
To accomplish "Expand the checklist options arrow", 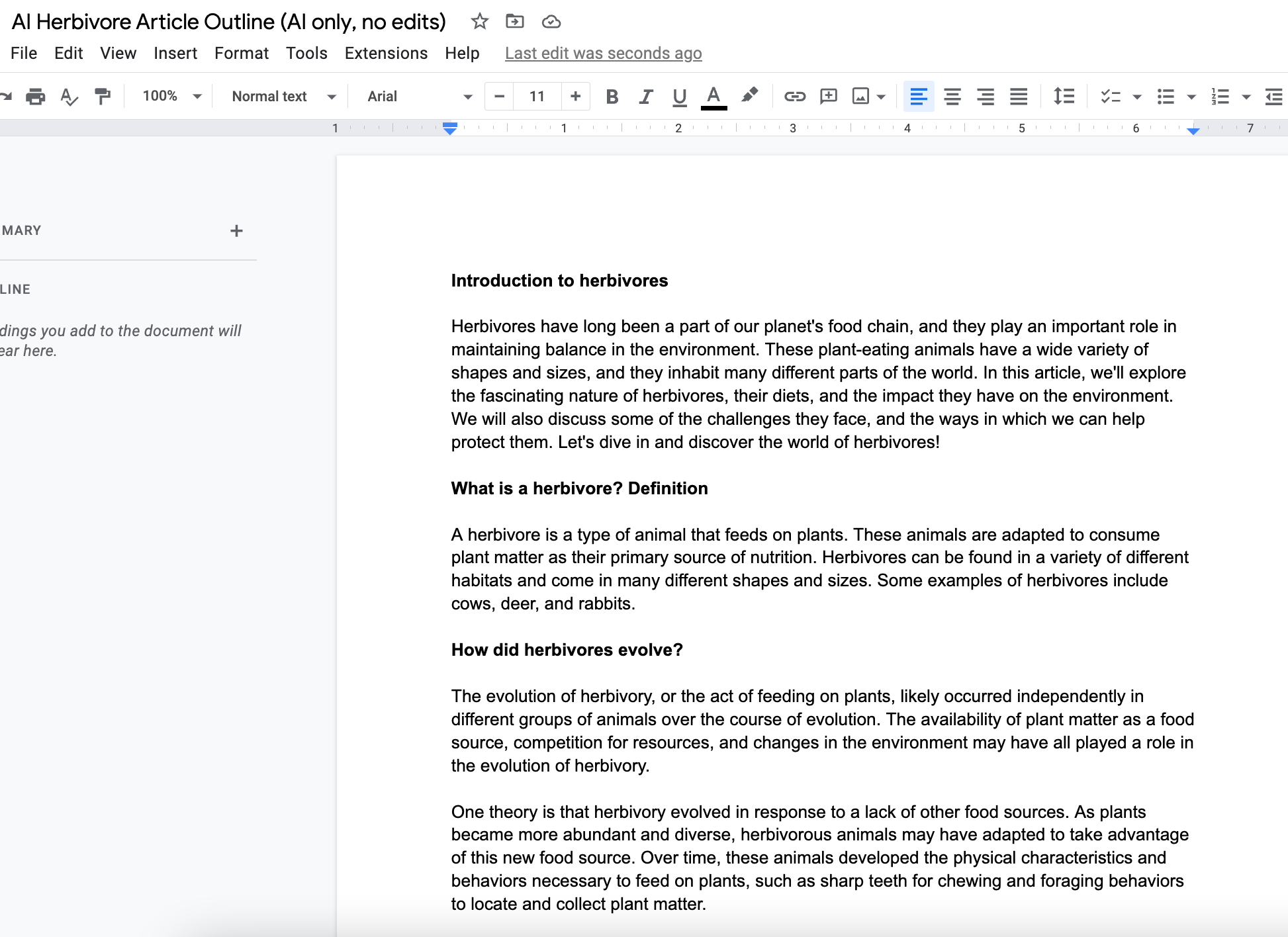I will [x=1137, y=97].
